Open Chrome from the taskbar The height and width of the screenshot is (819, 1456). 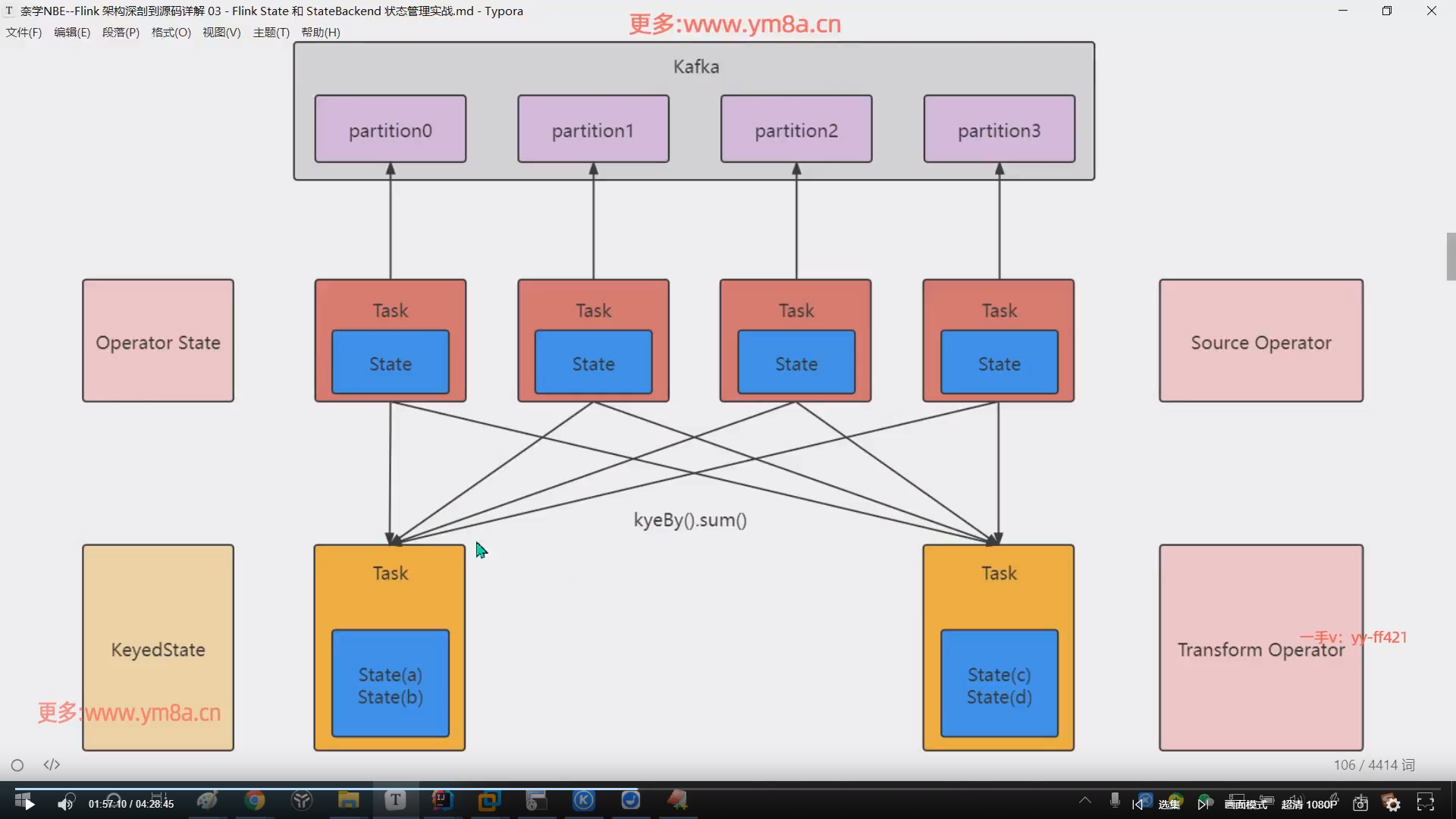[255, 801]
